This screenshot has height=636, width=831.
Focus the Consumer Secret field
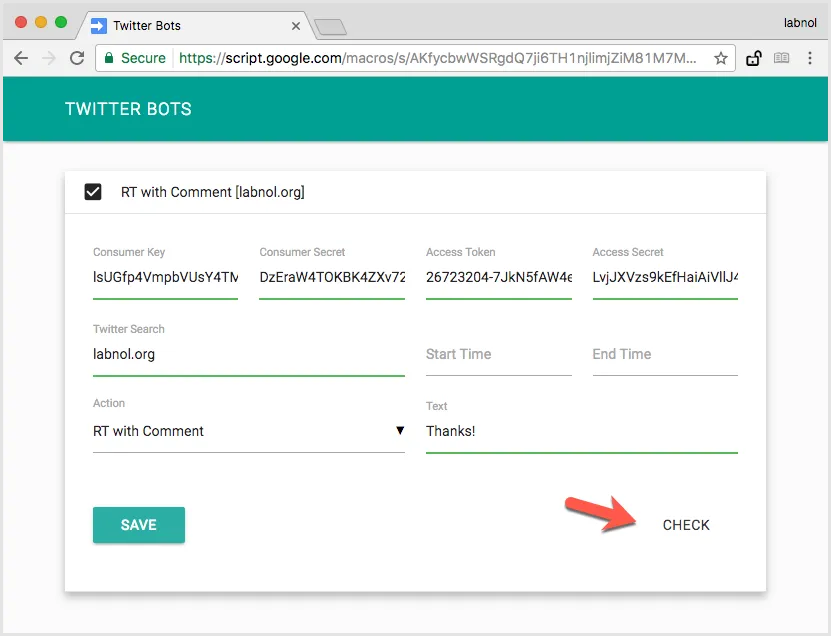tap(331, 277)
